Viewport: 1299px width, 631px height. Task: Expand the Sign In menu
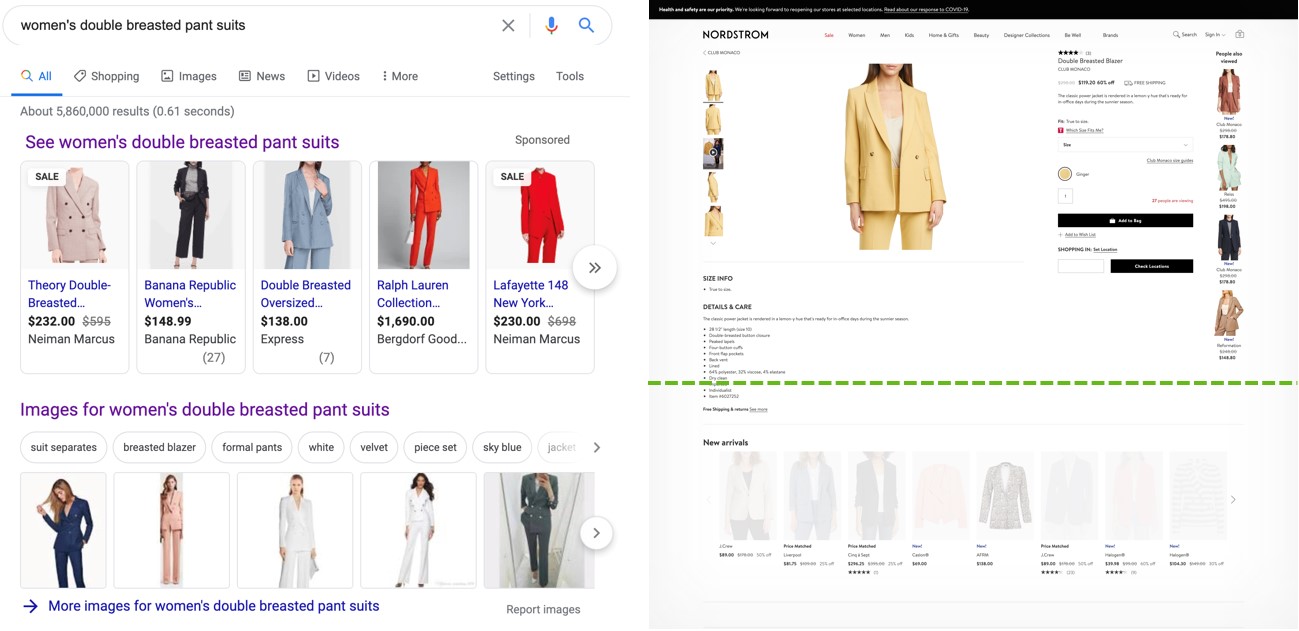(x=1215, y=35)
